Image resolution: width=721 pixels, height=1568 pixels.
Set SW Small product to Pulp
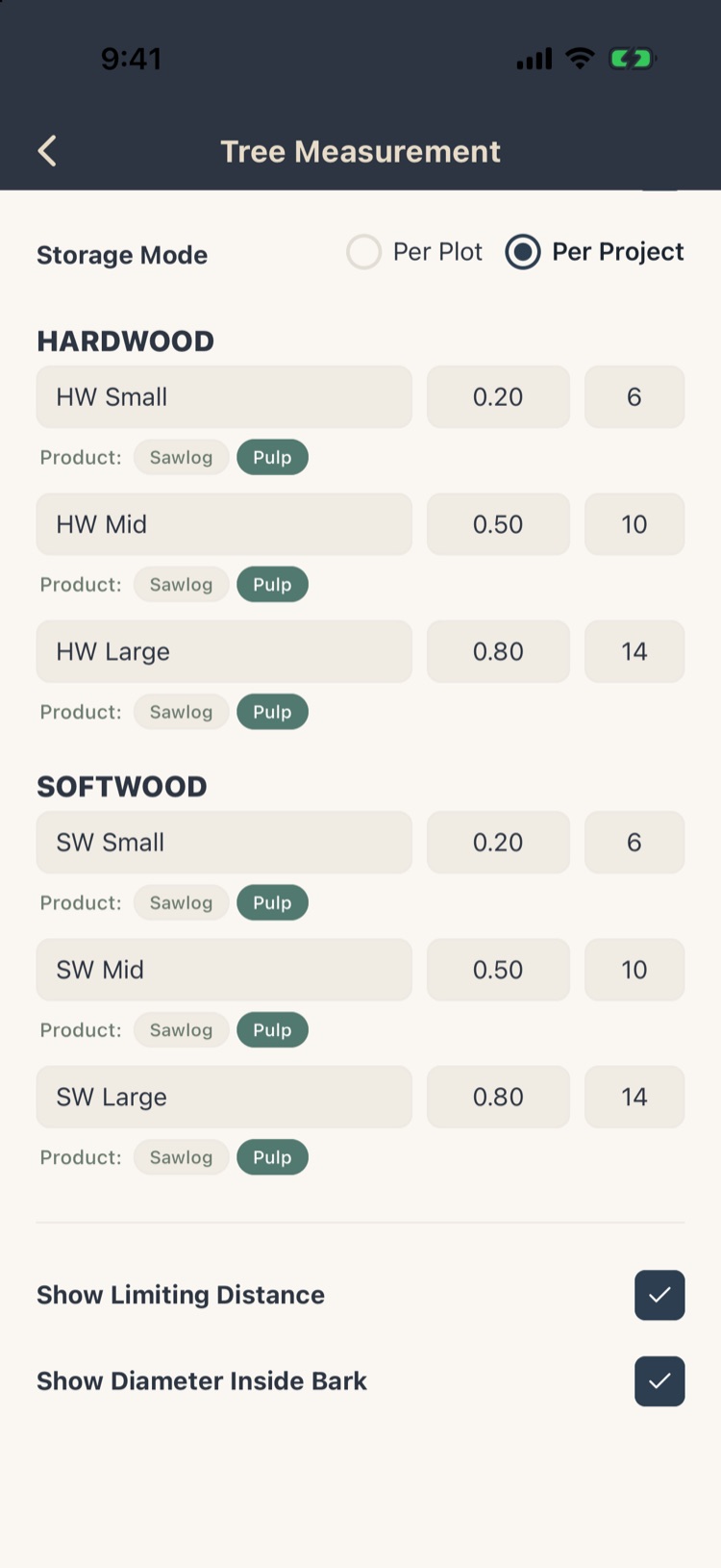tap(272, 903)
